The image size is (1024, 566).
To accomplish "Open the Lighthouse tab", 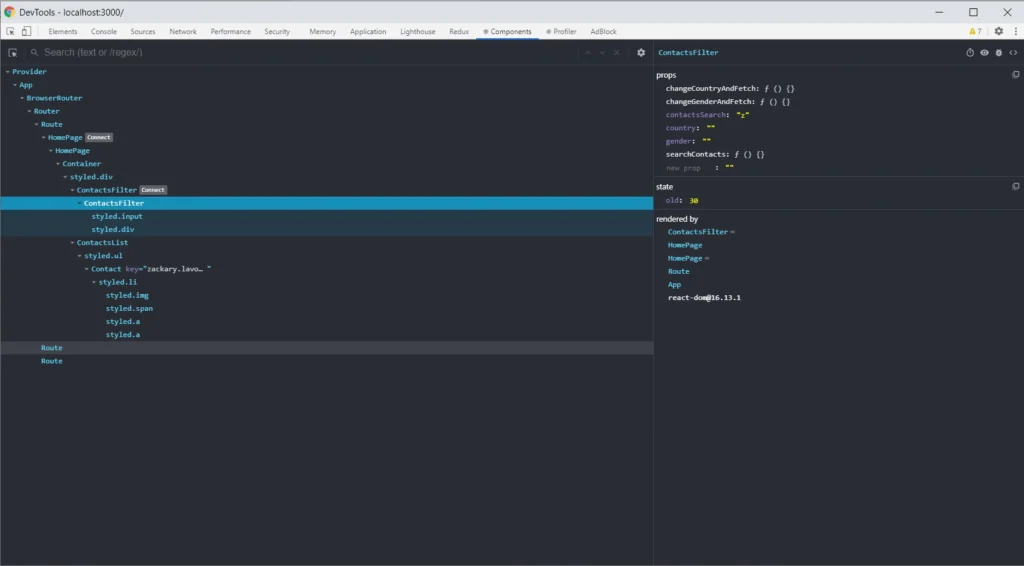I will [x=417, y=31].
